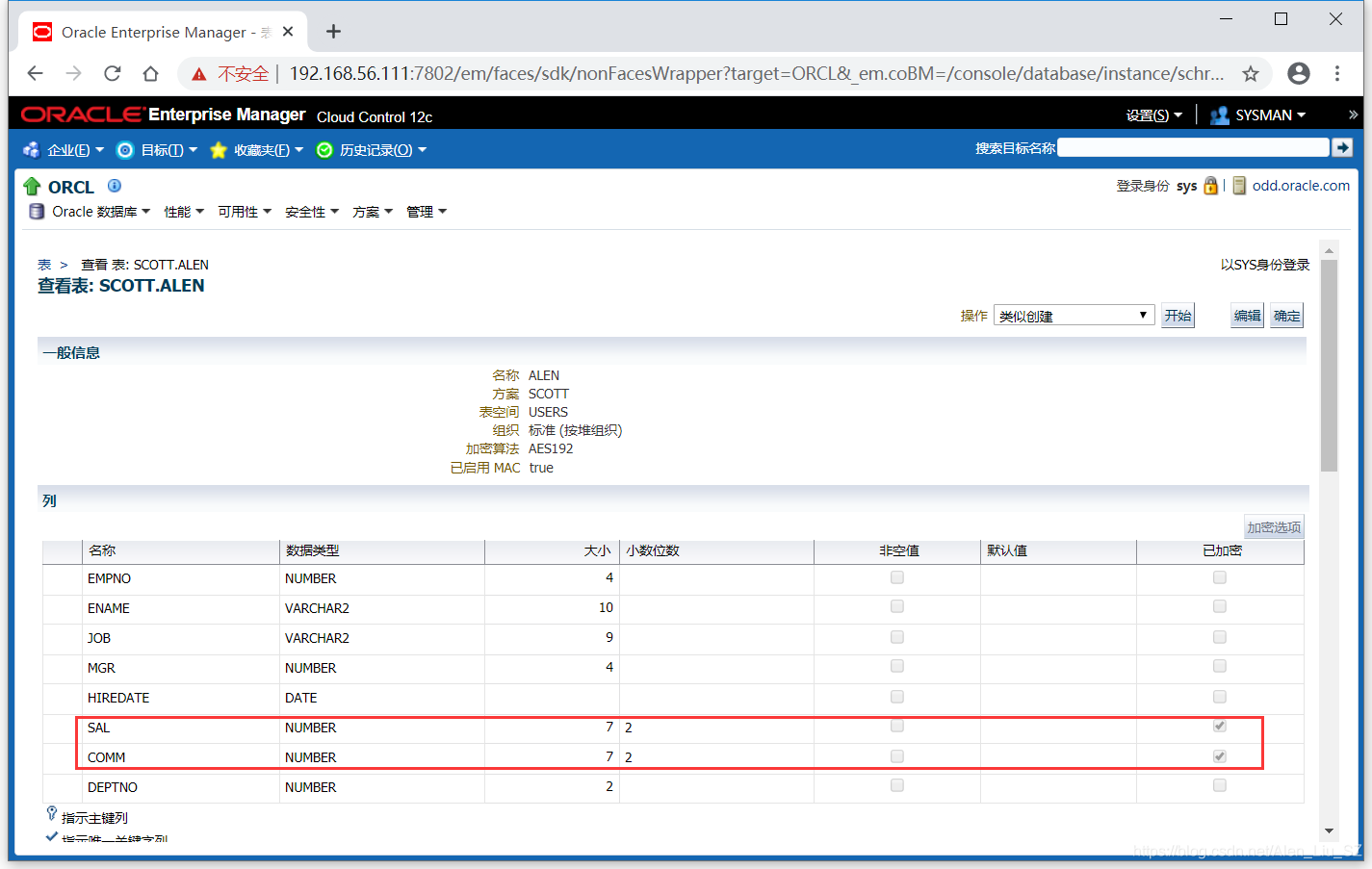The width and height of the screenshot is (1372, 869).
Task: Click into the 搜索目标名称 search field
Action: (x=1193, y=147)
